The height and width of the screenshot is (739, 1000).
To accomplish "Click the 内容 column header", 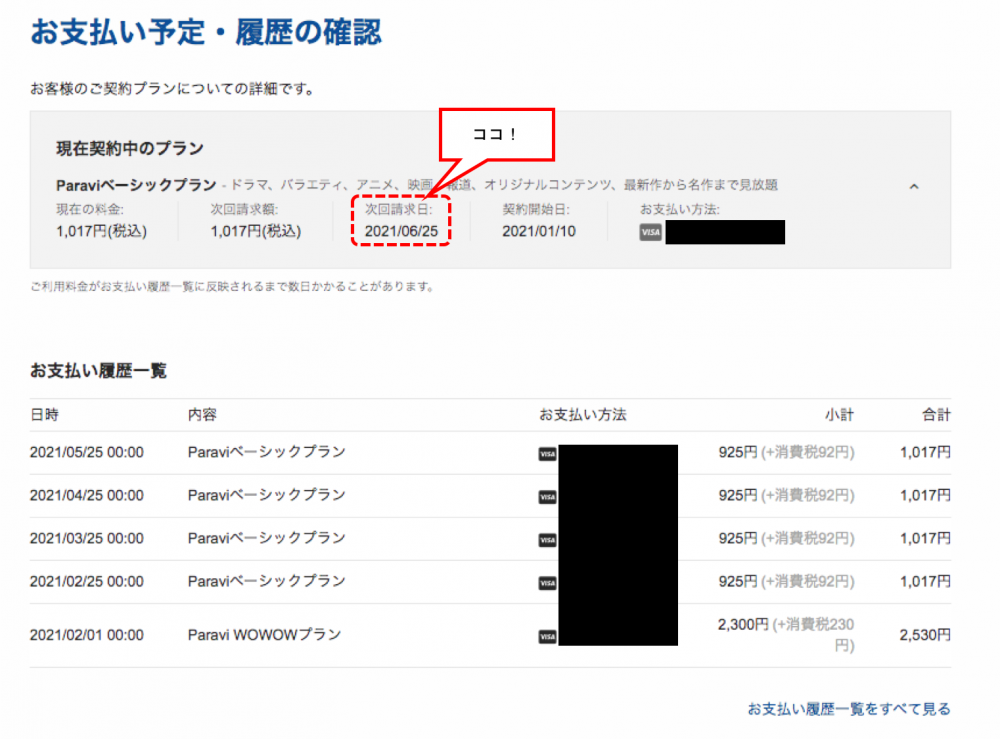I will pos(202,415).
